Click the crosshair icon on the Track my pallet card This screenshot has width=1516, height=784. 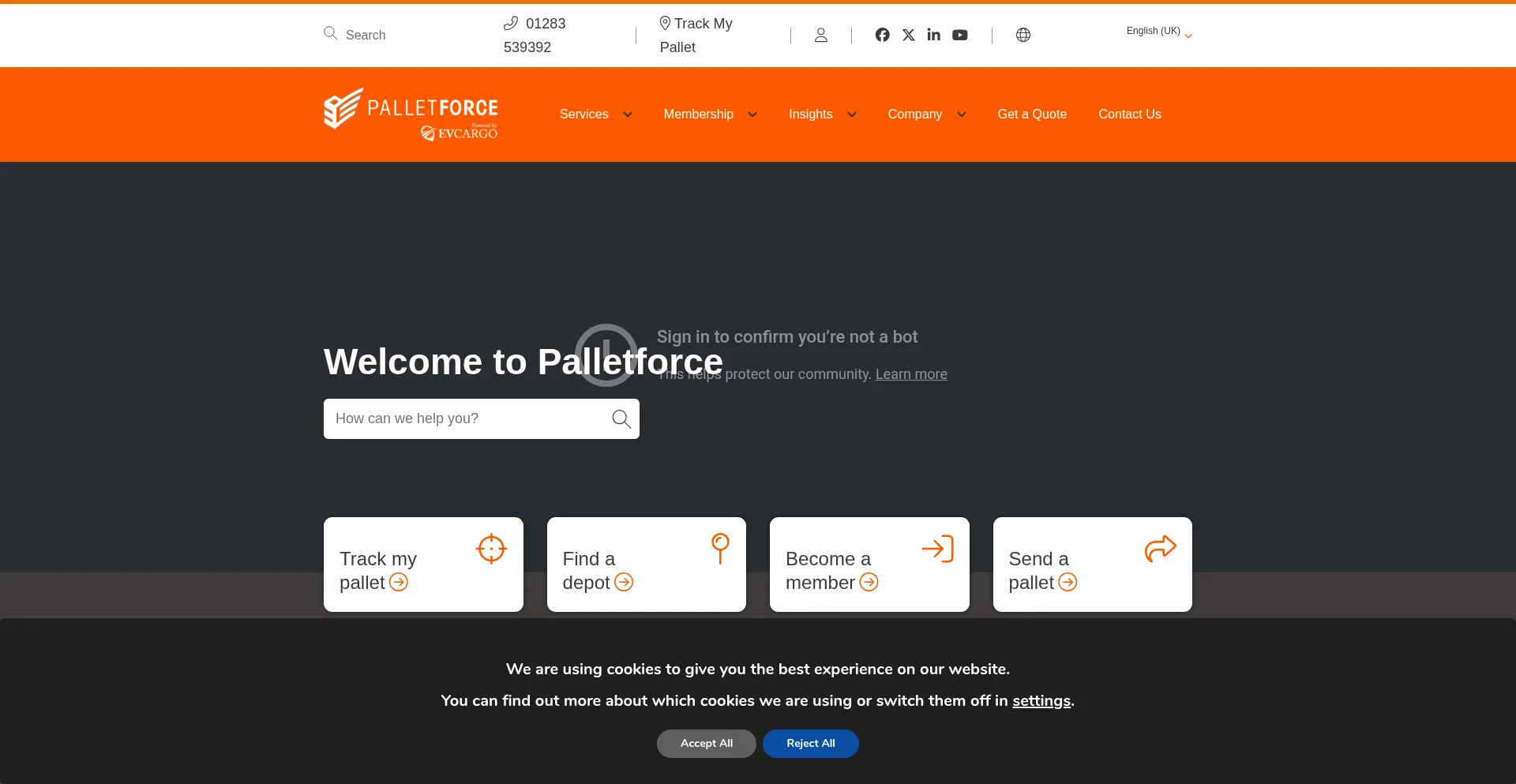coord(491,549)
